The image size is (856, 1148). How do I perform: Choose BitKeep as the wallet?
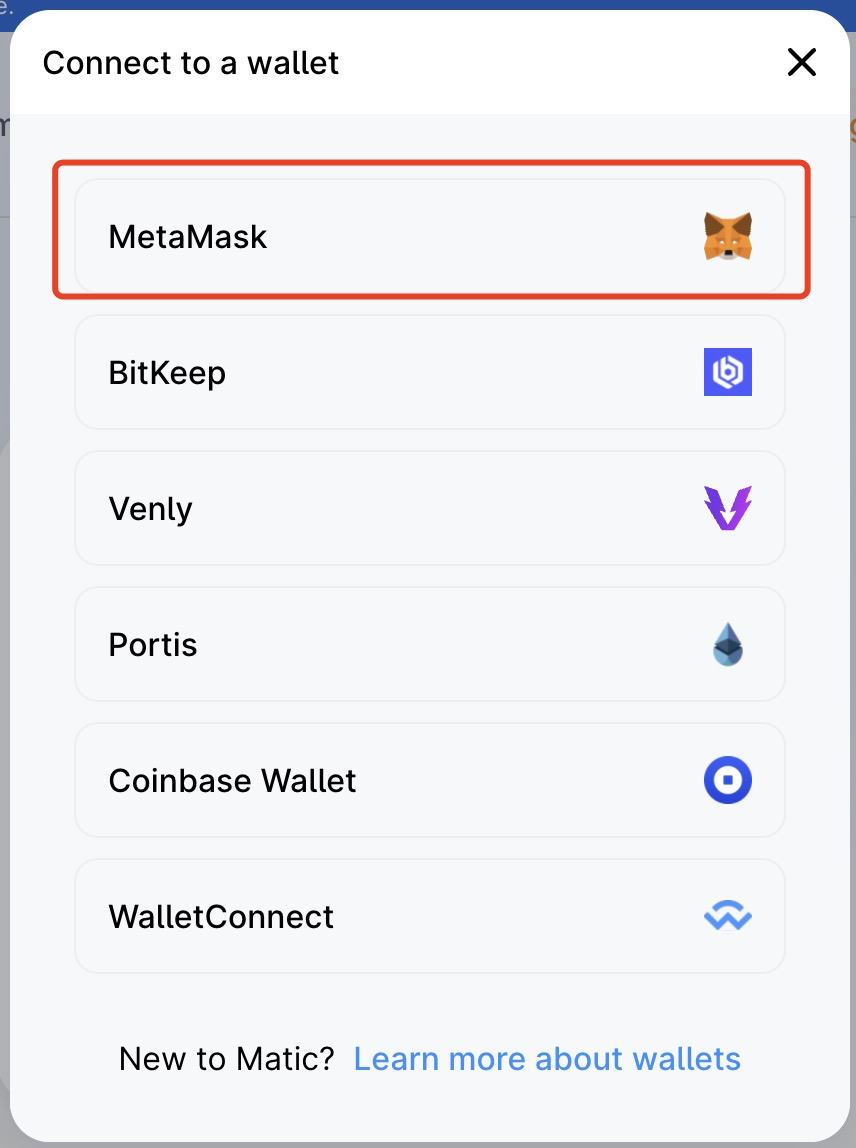(430, 372)
